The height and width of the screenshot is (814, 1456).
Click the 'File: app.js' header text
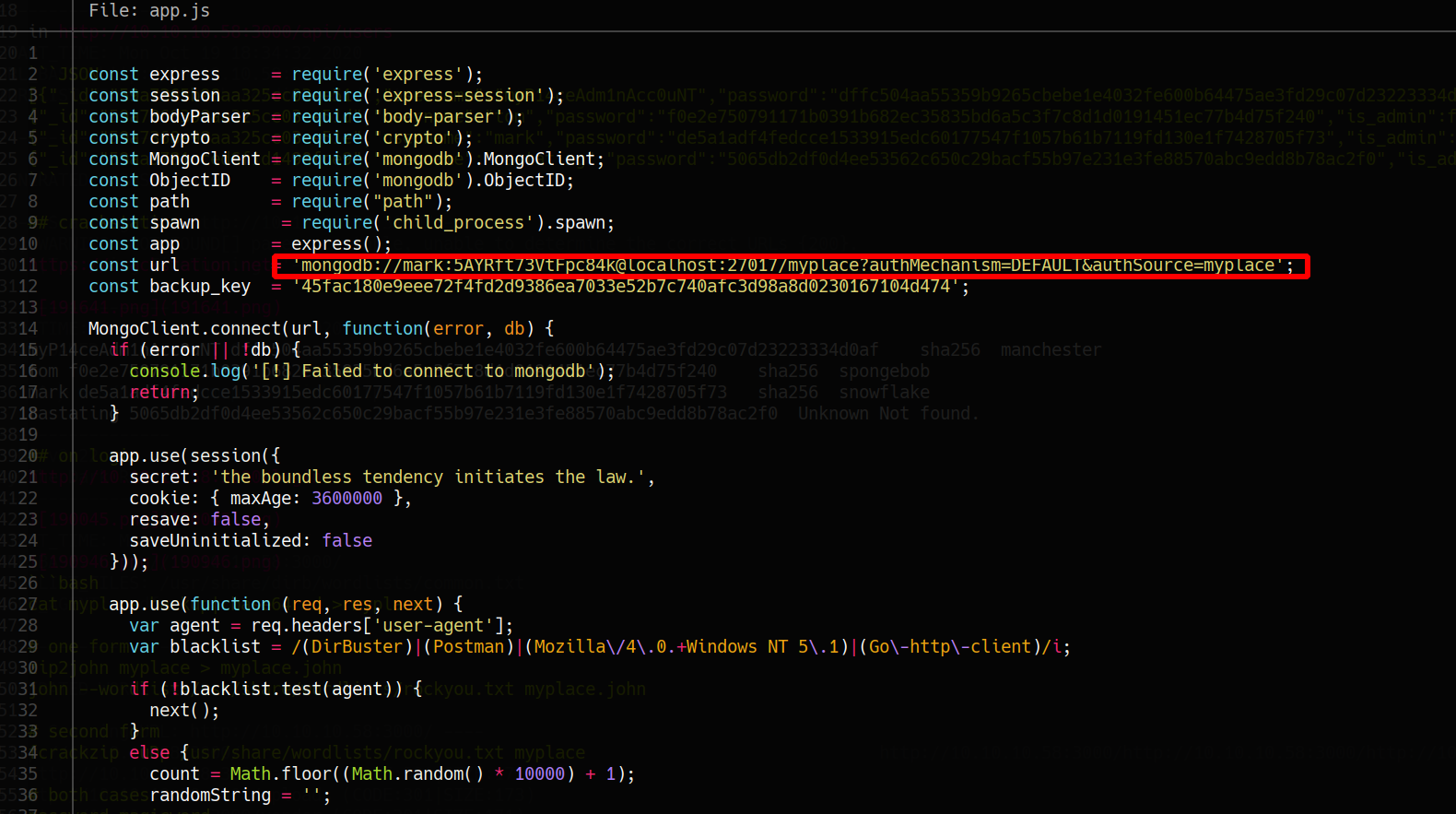(149, 11)
